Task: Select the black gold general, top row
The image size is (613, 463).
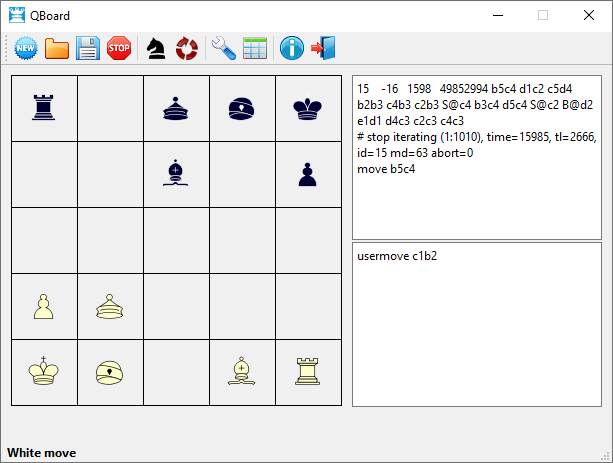Action: coord(242,108)
